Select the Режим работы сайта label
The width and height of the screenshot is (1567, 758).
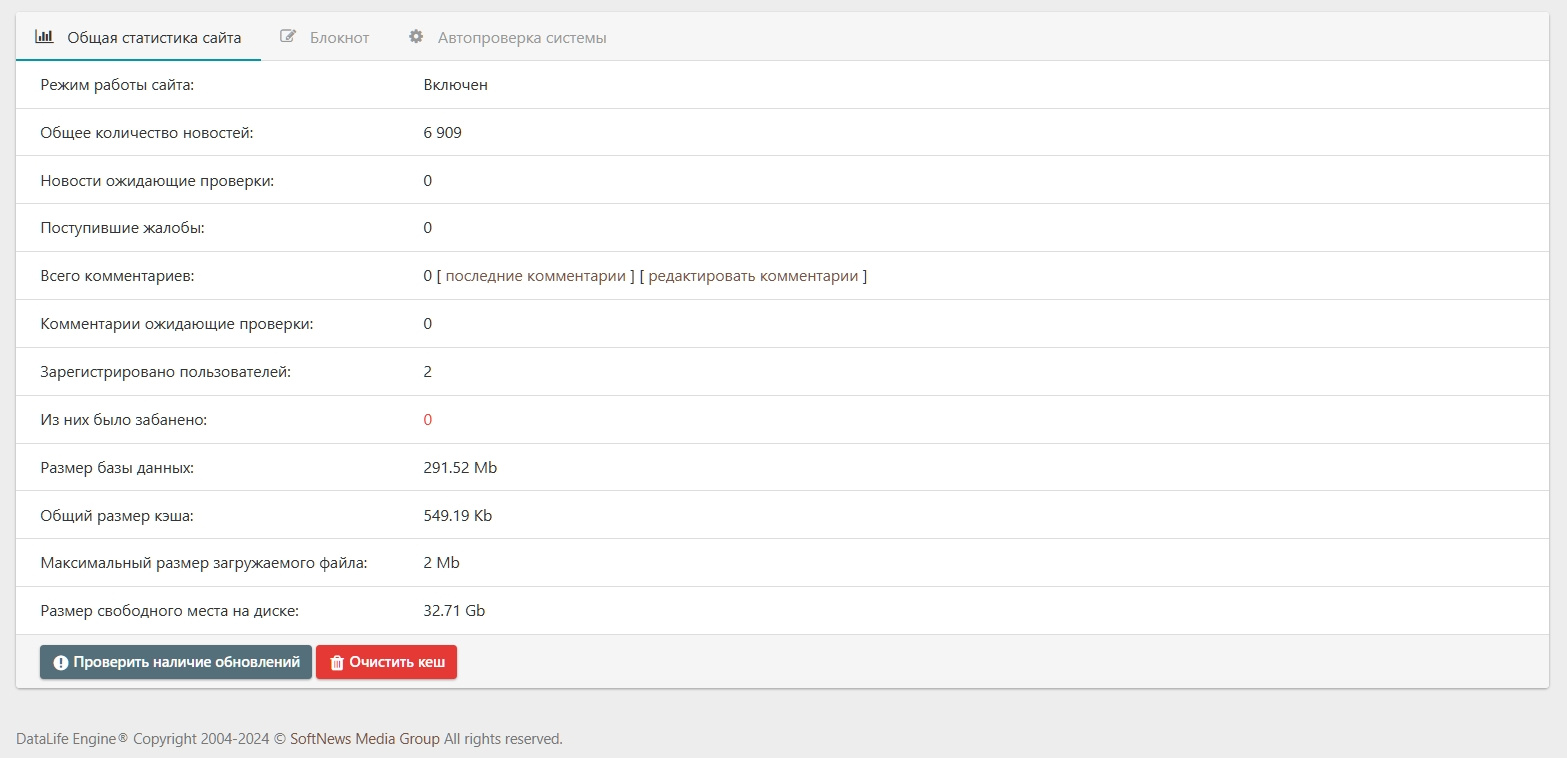coord(117,85)
